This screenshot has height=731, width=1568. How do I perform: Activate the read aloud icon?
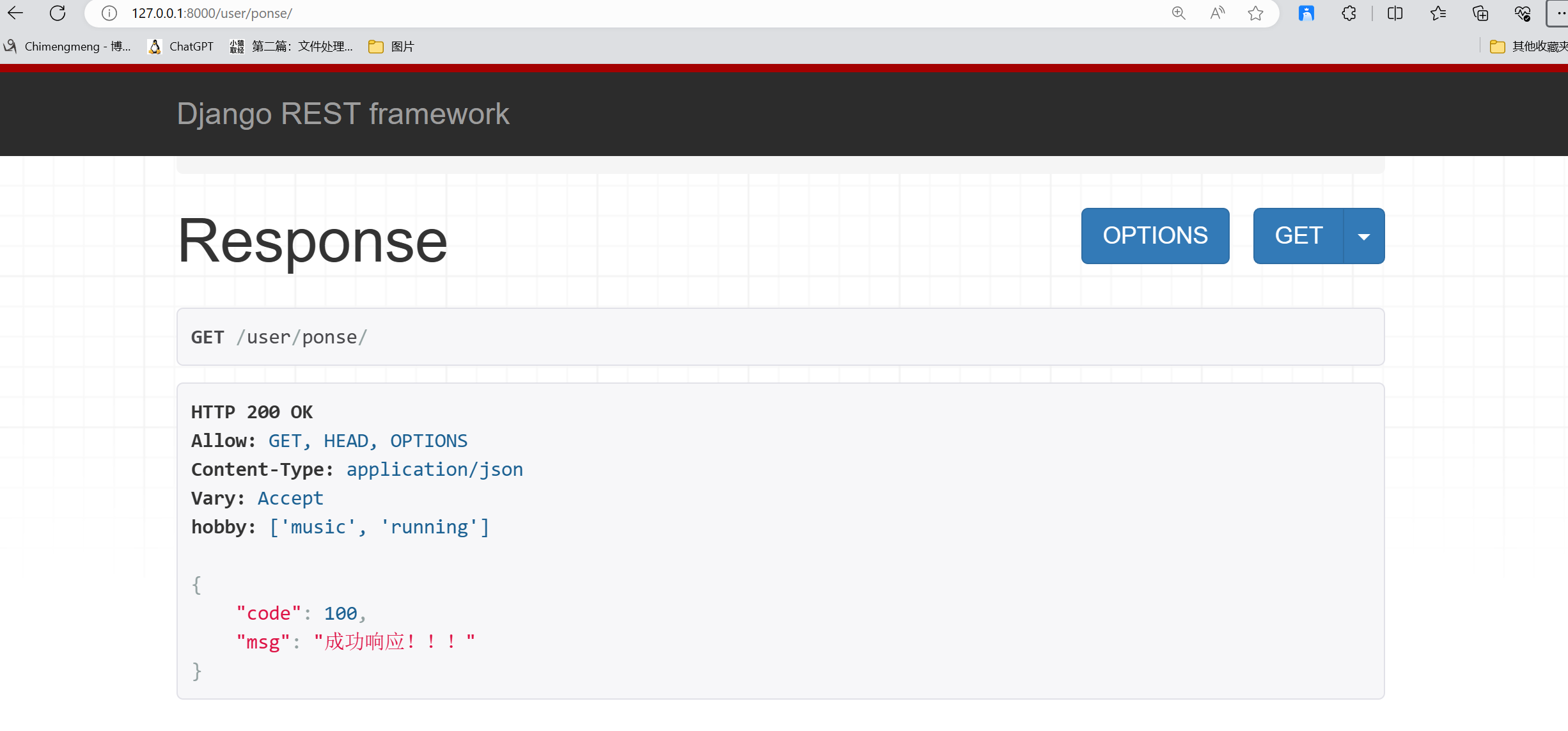[1218, 13]
